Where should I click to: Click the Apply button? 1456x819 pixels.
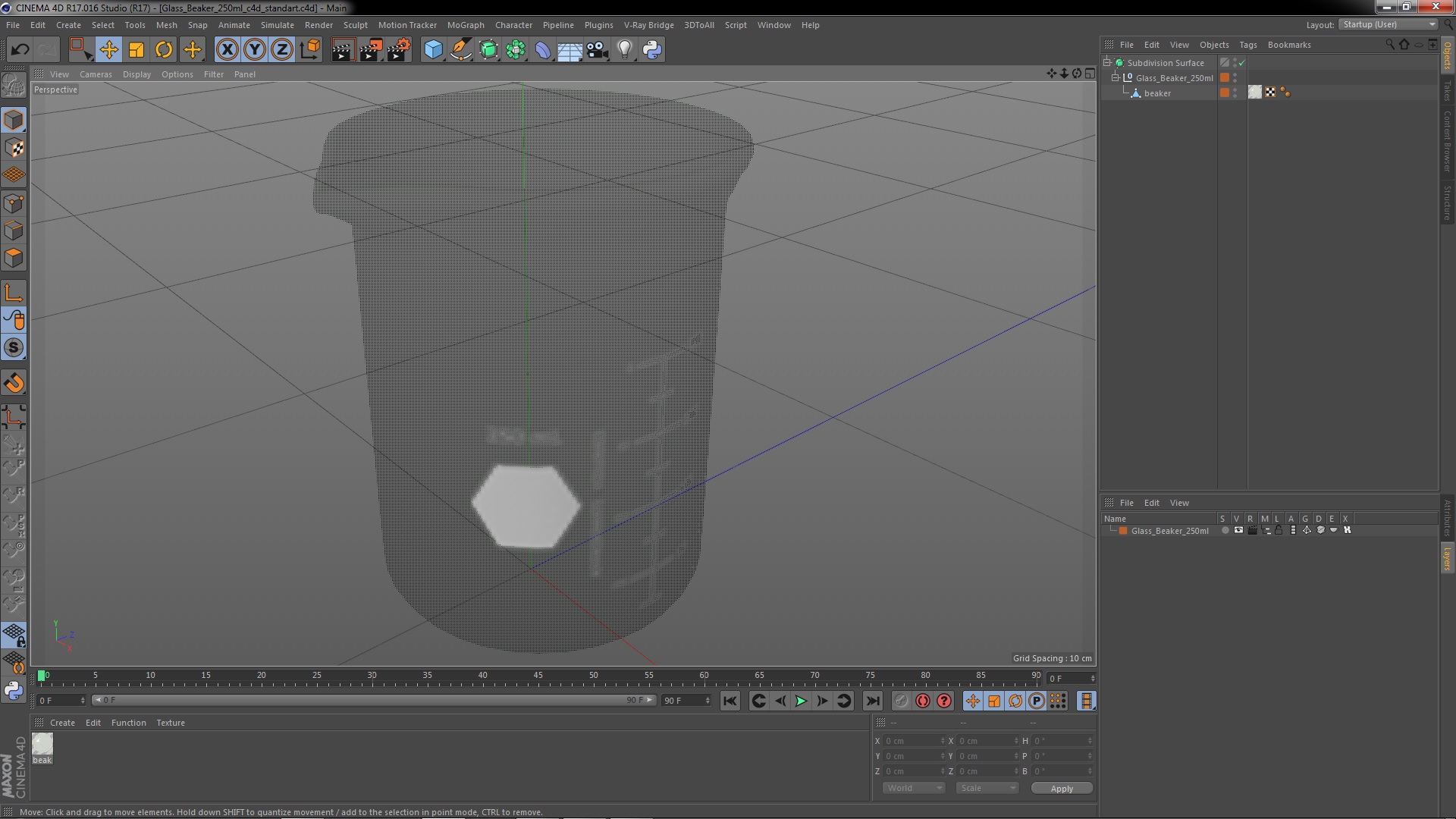[x=1061, y=788]
